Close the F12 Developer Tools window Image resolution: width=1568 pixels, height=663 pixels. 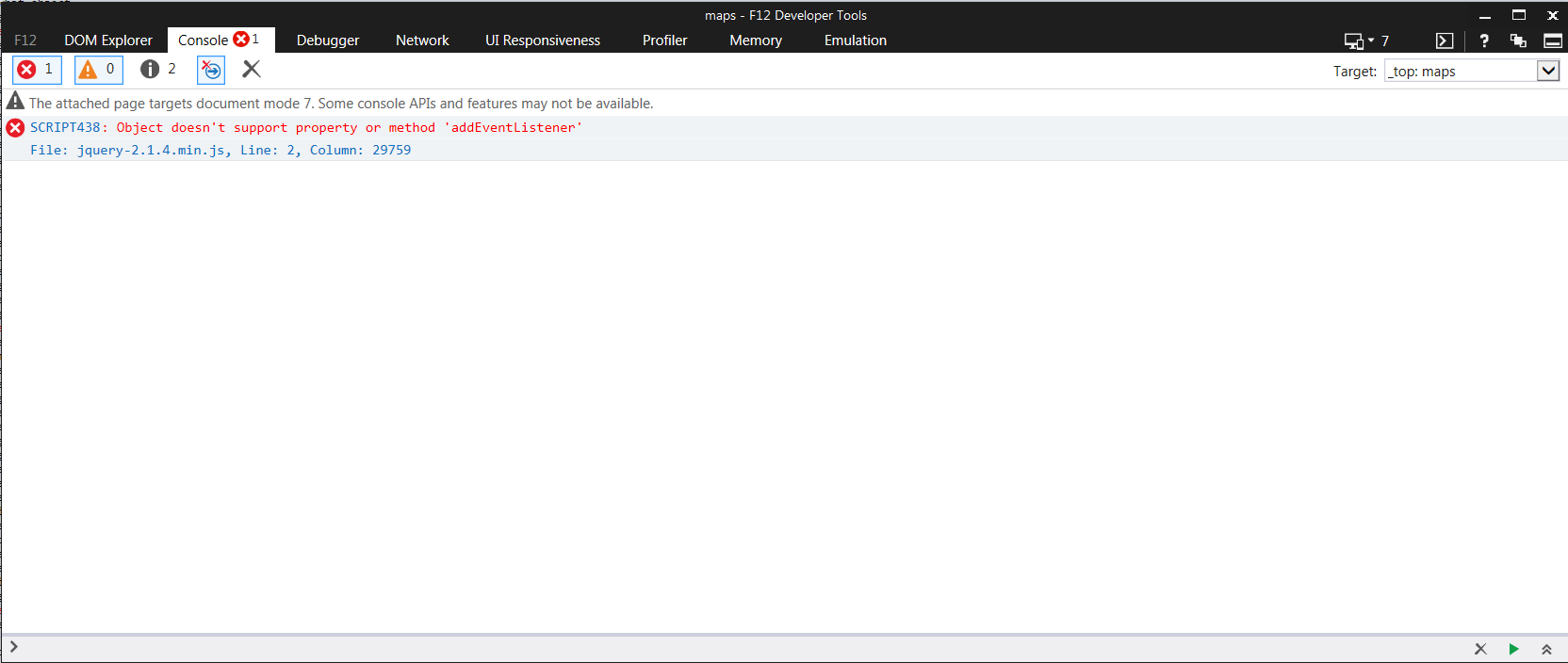click(x=1553, y=15)
